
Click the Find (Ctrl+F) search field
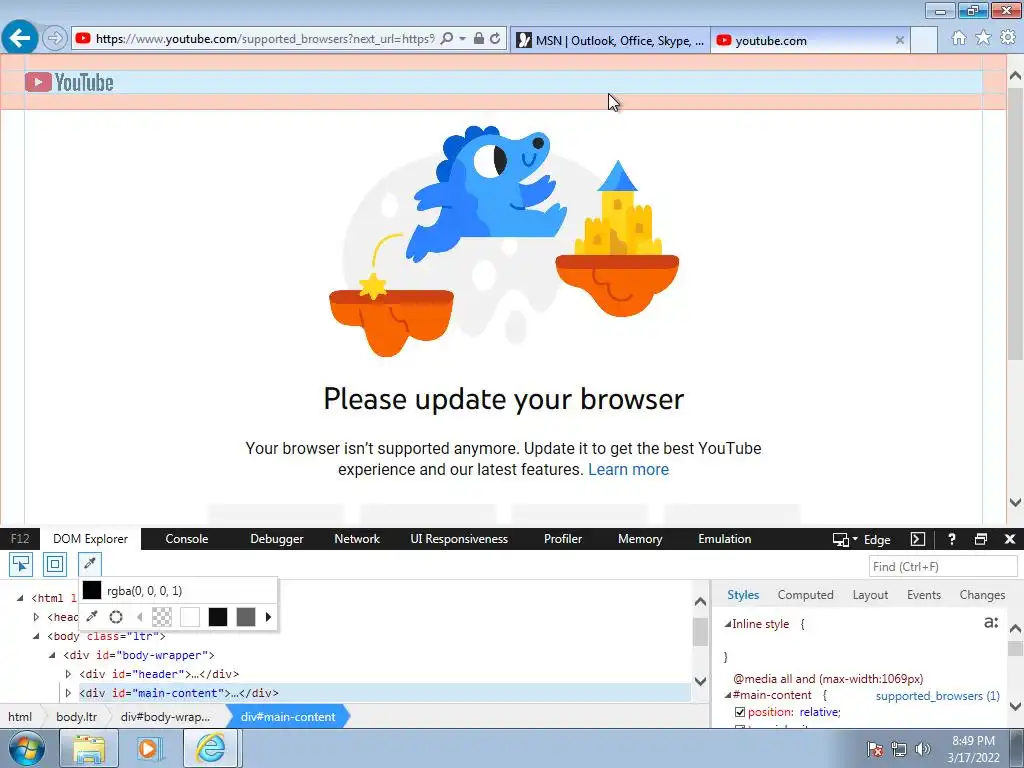942,566
